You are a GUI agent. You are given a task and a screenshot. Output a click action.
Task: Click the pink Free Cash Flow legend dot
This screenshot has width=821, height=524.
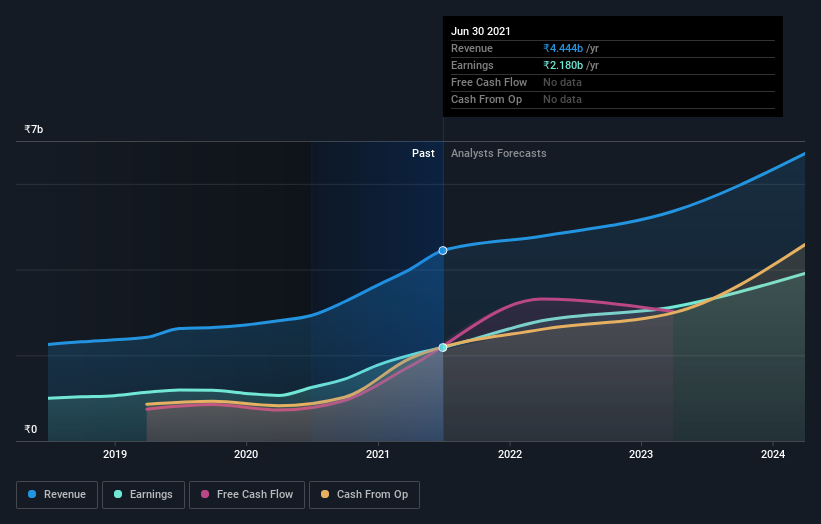coord(205,494)
